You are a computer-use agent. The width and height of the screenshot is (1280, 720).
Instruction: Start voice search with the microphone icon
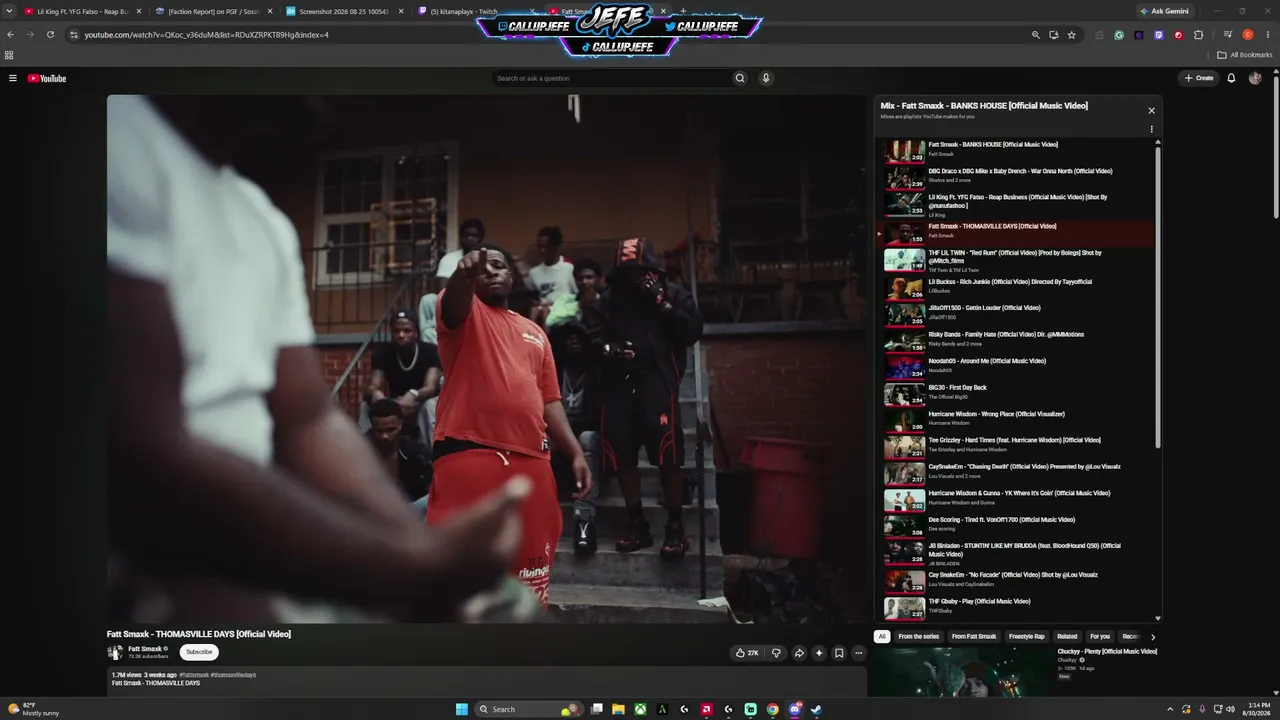(x=766, y=78)
